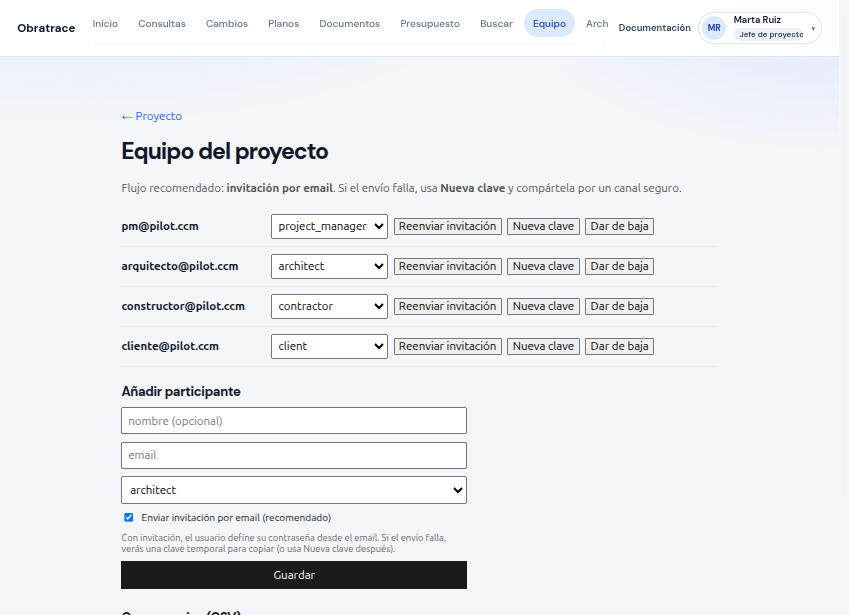
Task: Click the constructor@pilot.ccm email text
Action: (183, 306)
